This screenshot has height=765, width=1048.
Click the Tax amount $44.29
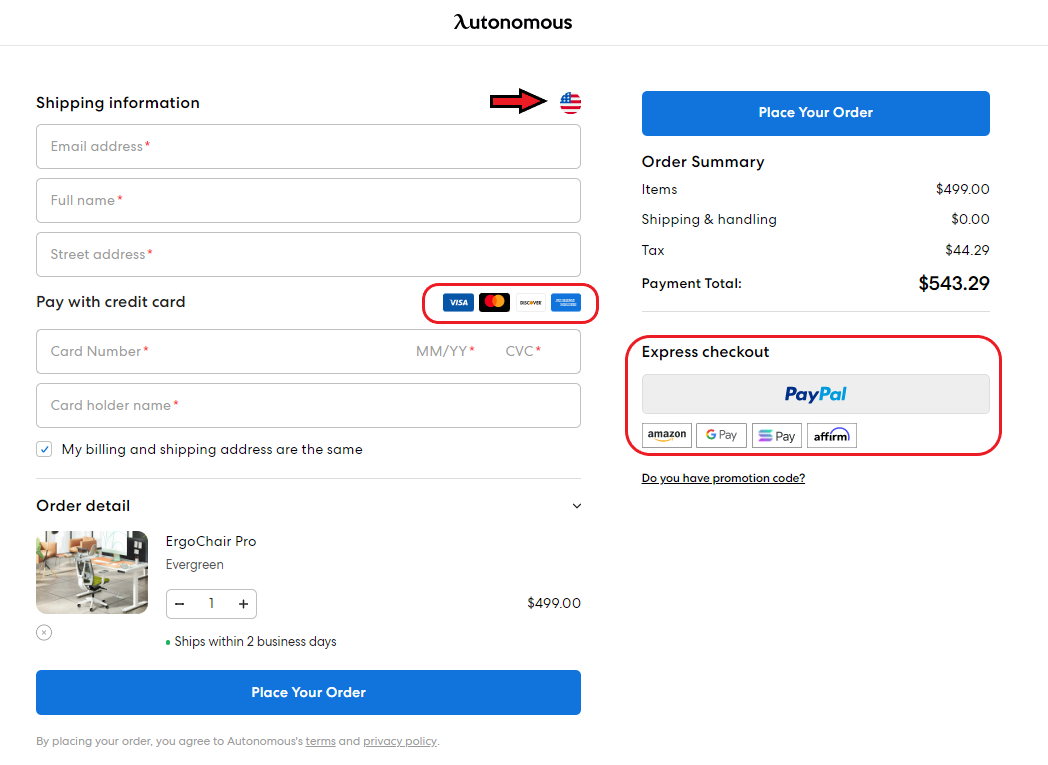(967, 250)
